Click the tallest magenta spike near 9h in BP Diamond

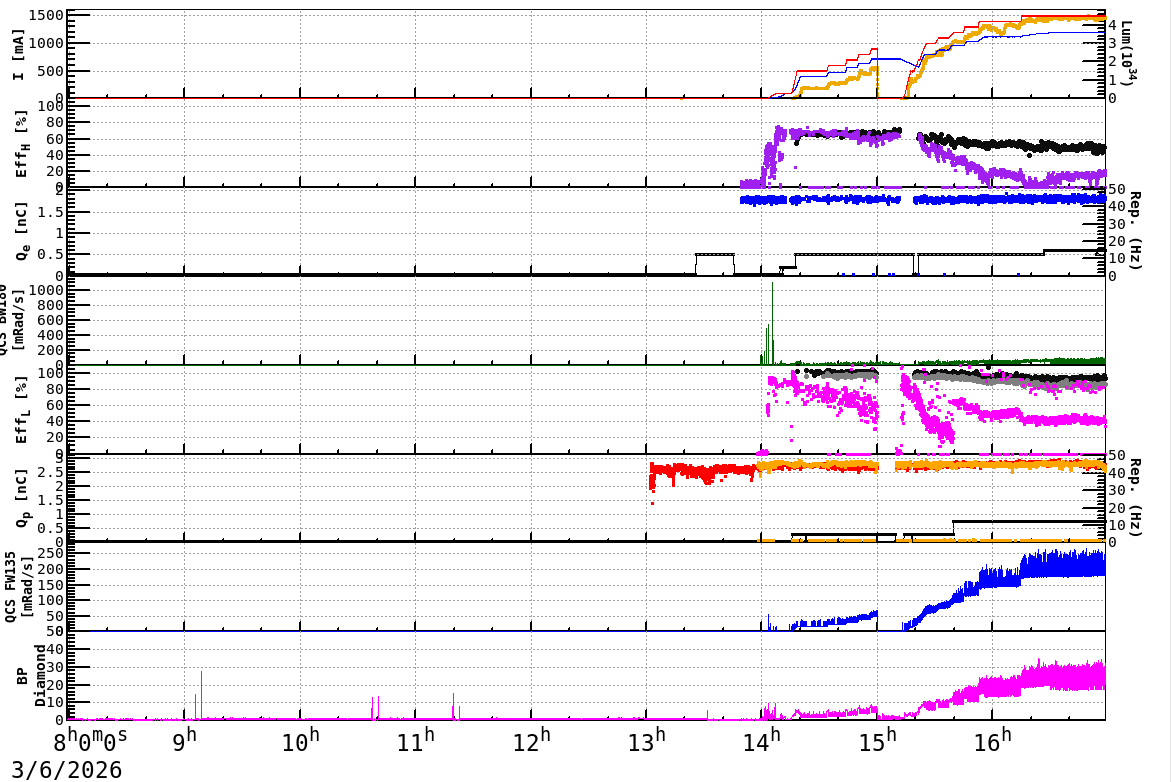click(x=201, y=695)
